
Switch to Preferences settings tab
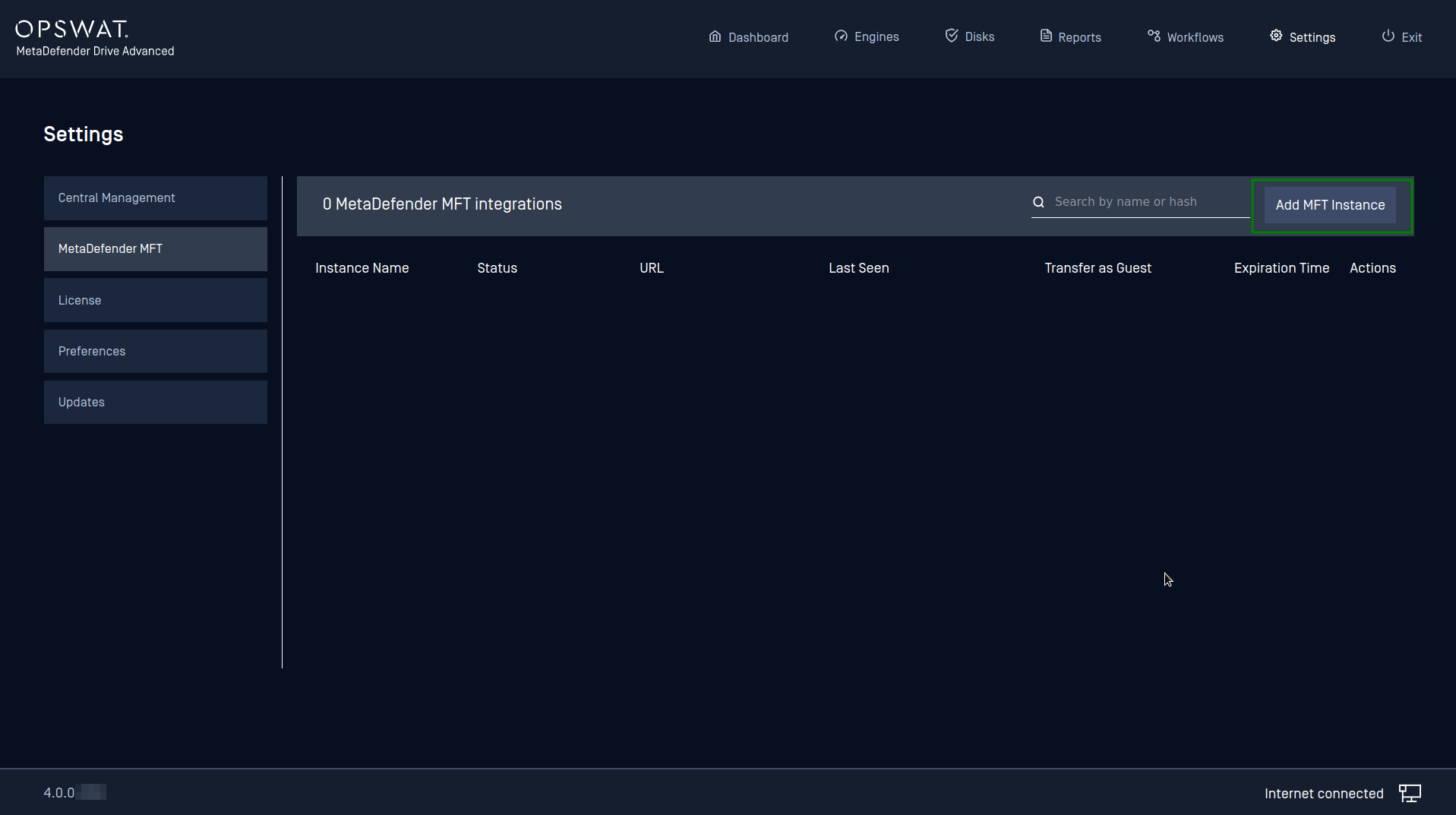pyautogui.click(x=156, y=351)
